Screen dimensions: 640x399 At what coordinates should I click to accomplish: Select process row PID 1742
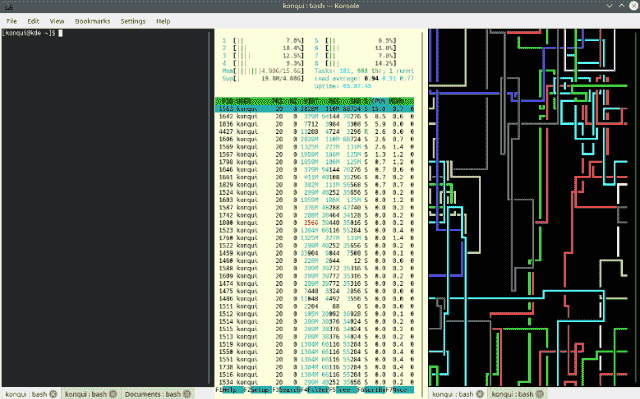pyautogui.click(x=315, y=215)
